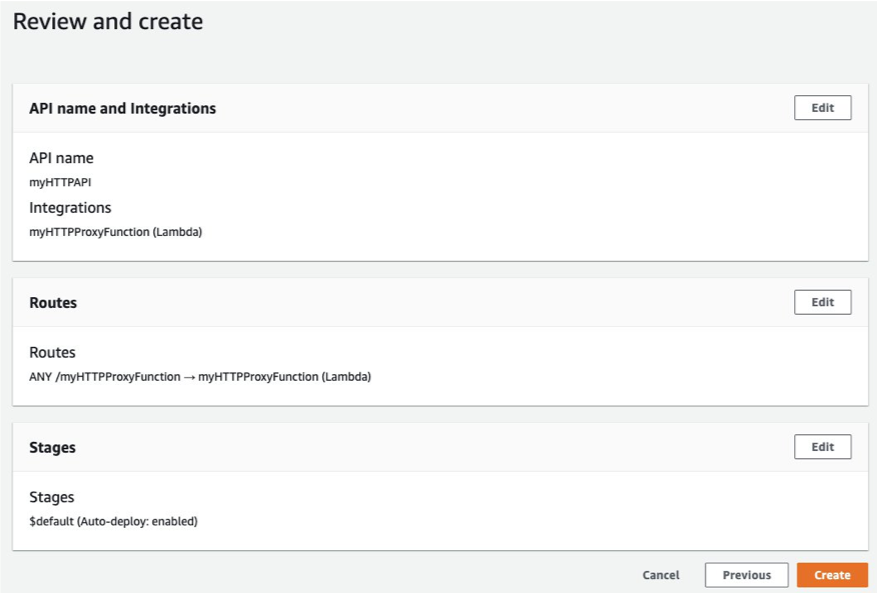Click Edit in the Routes section
877x593 pixels.
coord(822,301)
